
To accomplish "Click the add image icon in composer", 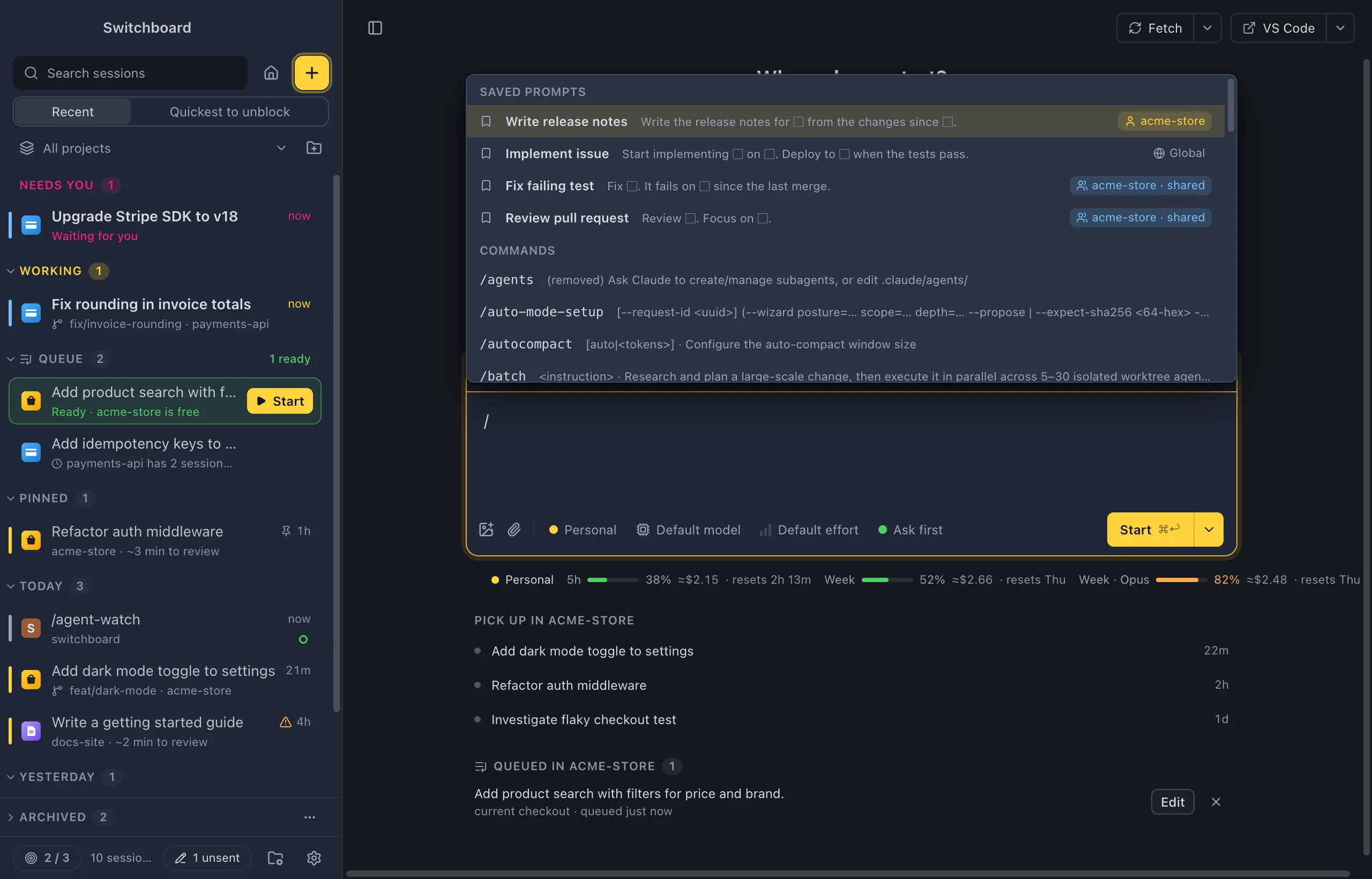I will pyautogui.click(x=486, y=530).
